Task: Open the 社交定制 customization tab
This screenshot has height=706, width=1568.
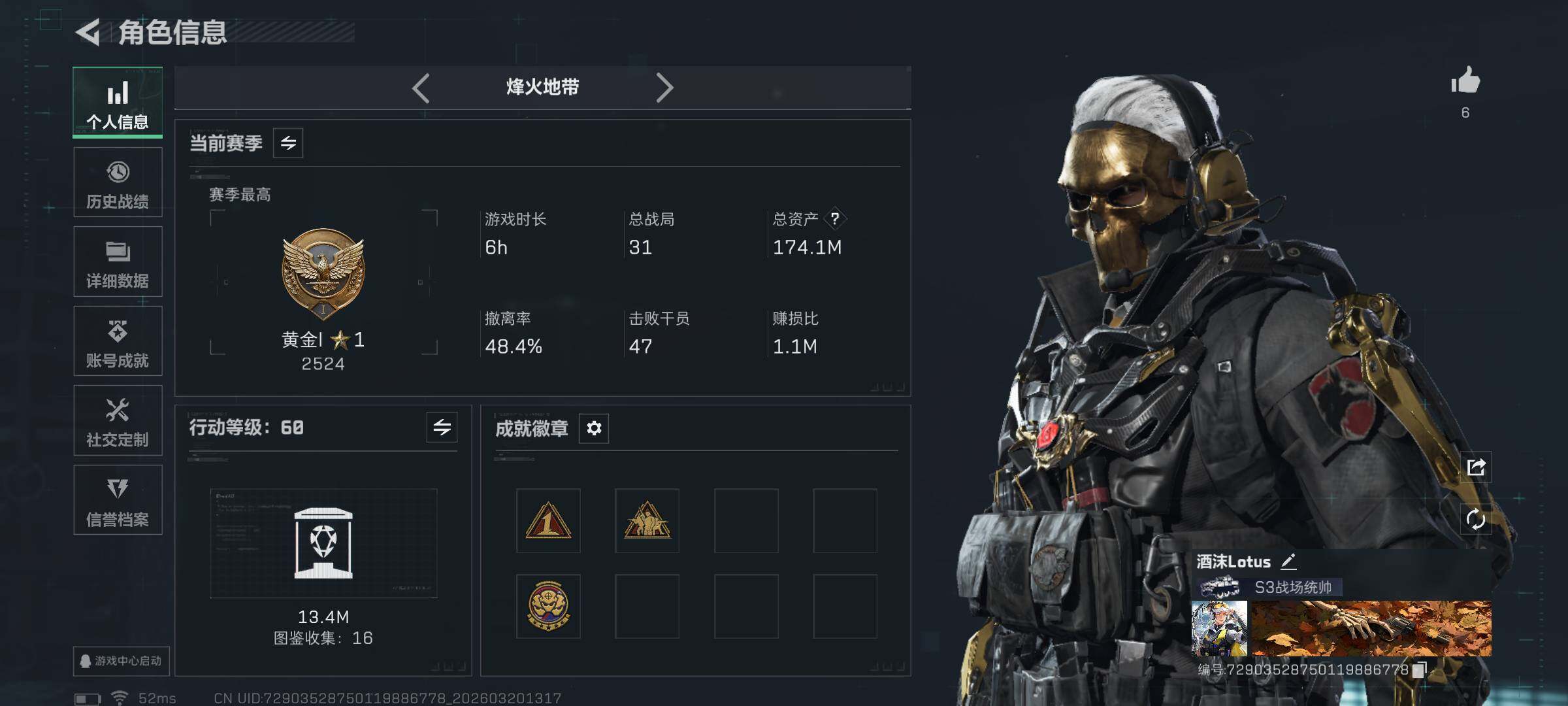Action: pos(118,420)
